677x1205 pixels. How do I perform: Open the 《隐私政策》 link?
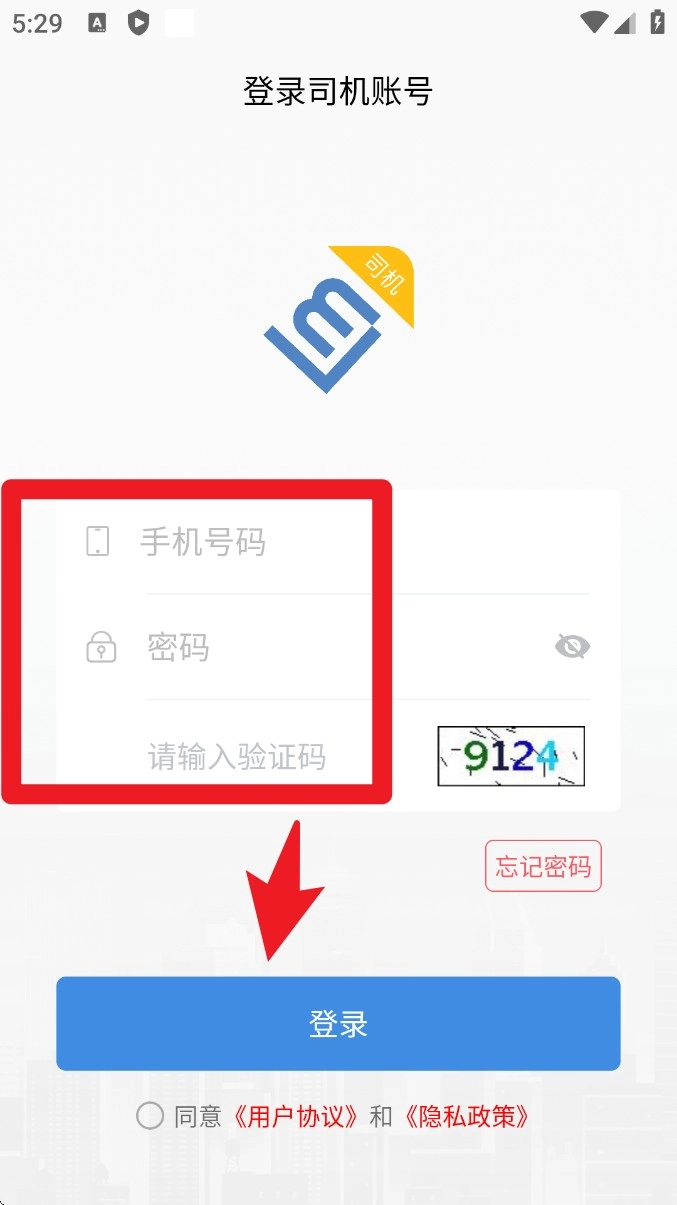(x=465, y=1117)
